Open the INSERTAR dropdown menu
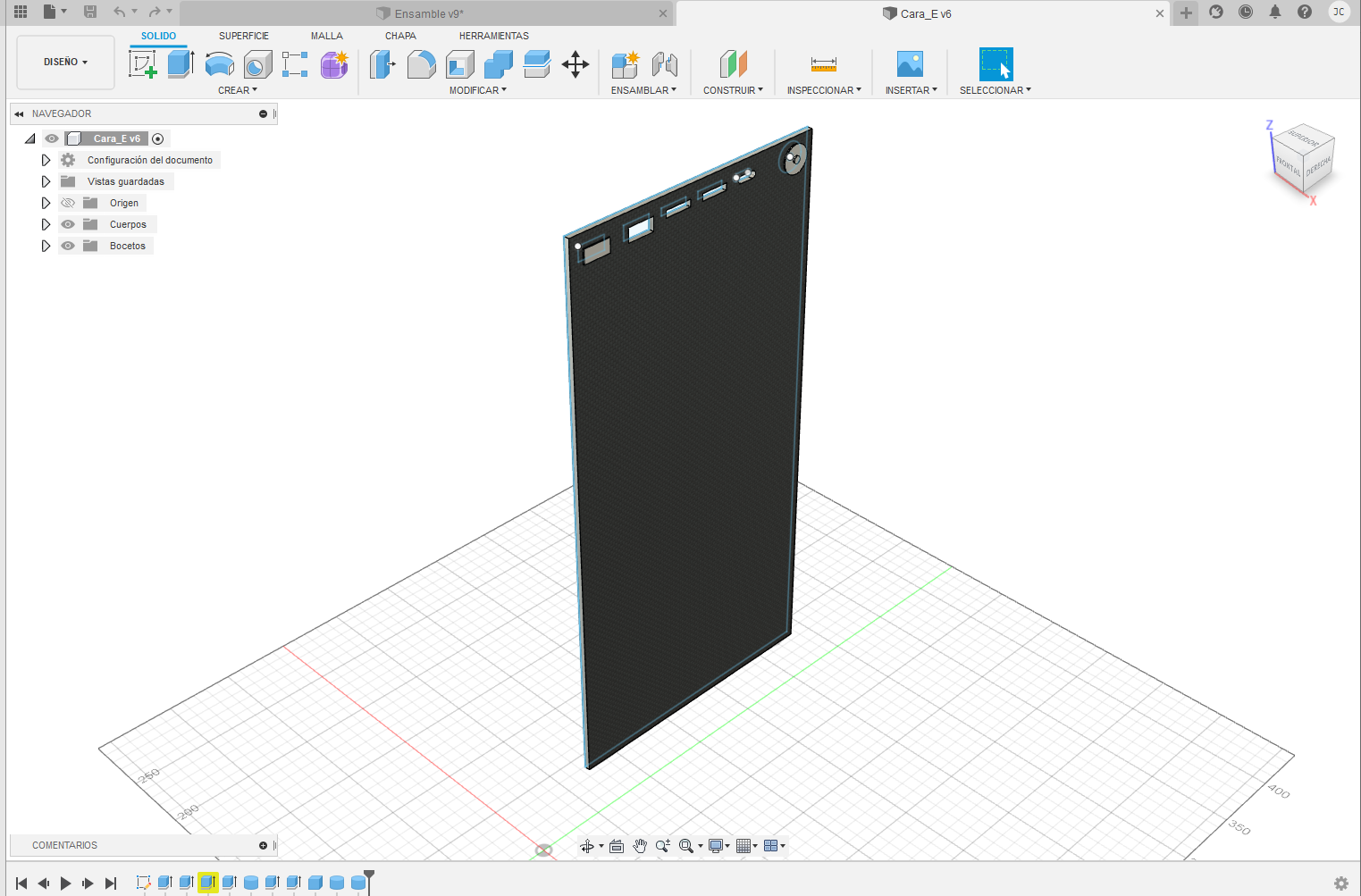This screenshot has width=1361, height=896. (912, 90)
